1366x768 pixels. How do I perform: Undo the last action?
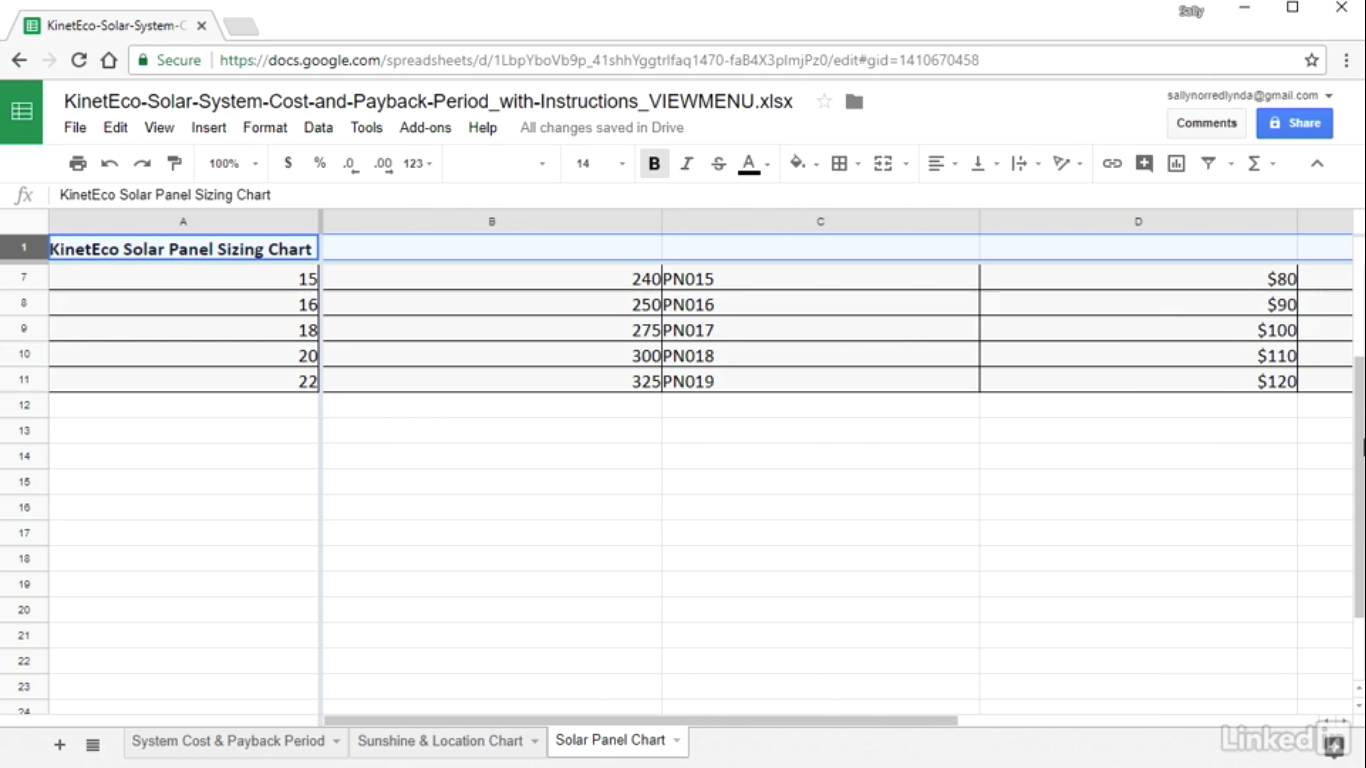110,163
